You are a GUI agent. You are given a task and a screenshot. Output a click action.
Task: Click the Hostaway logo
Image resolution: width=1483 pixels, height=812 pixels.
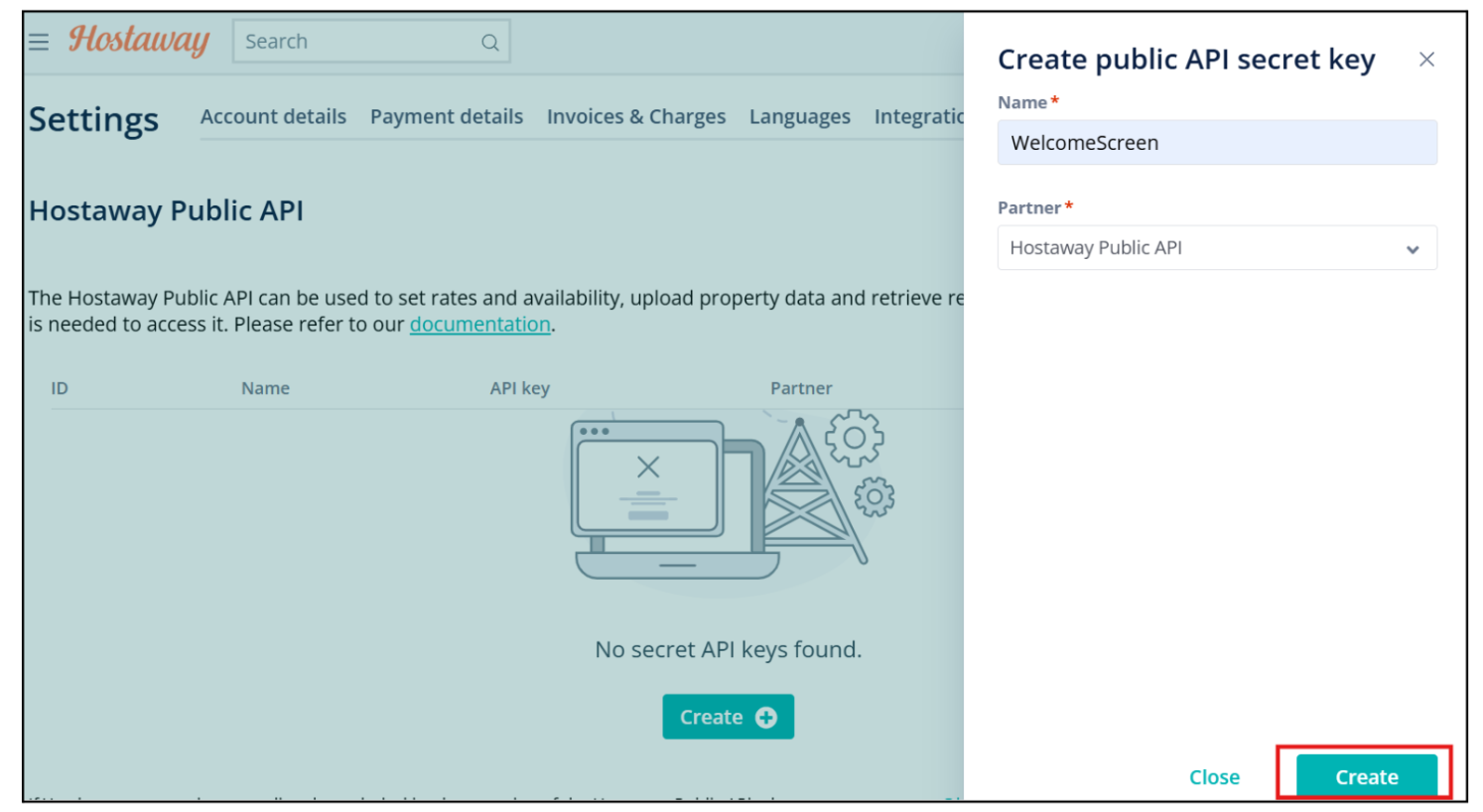click(x=139, y=41)
